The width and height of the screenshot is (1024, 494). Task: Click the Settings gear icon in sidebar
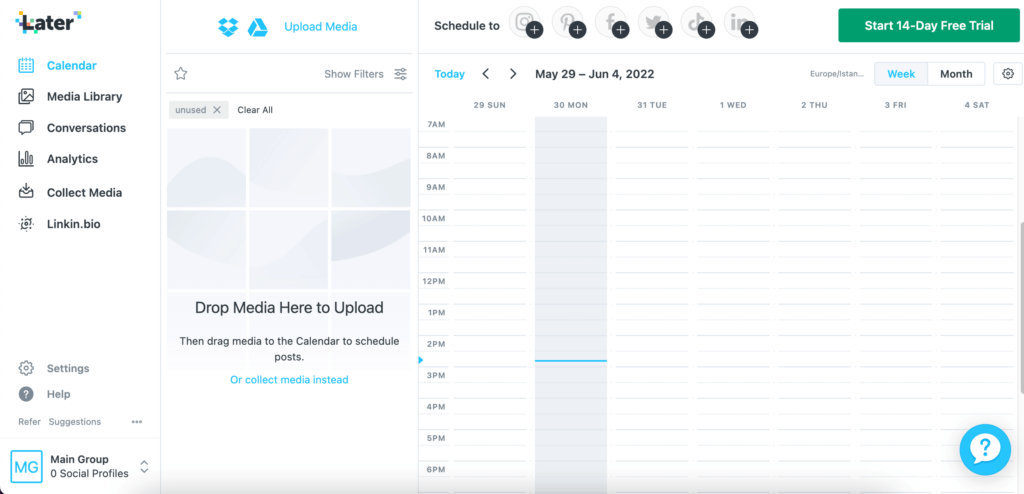[x=26, y=368]
